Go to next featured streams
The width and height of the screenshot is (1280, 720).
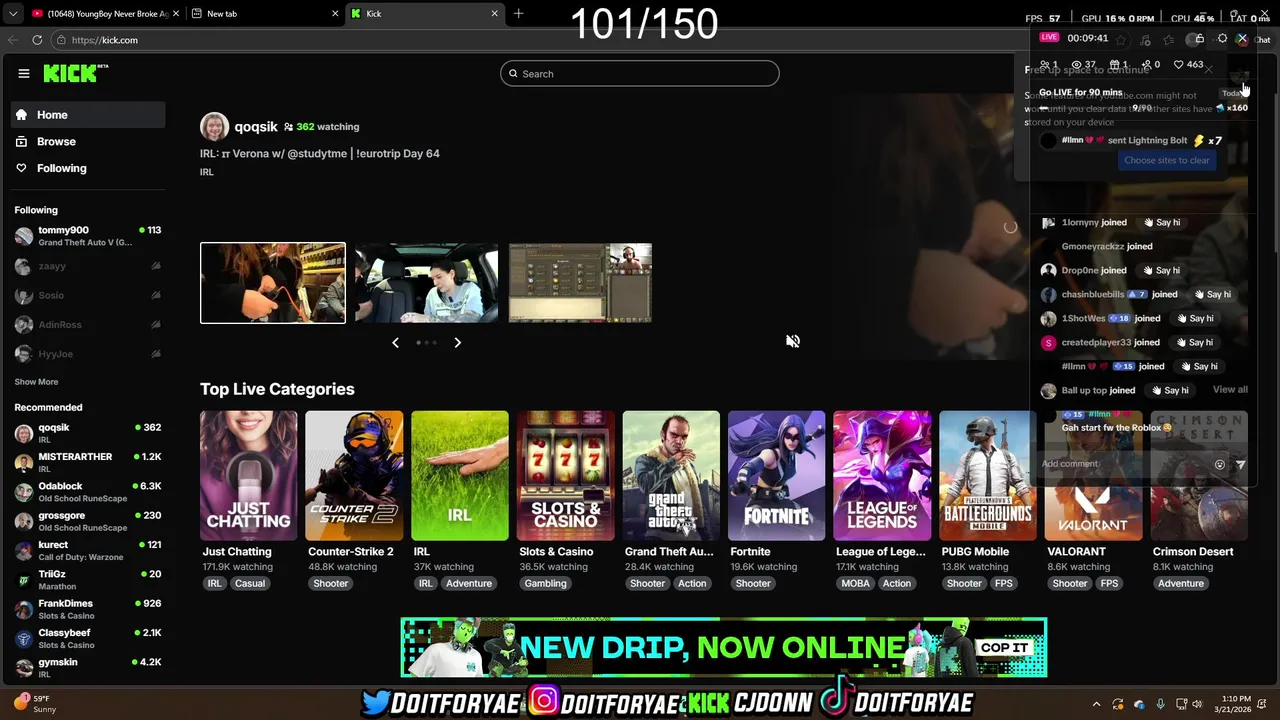coord(457,343)
